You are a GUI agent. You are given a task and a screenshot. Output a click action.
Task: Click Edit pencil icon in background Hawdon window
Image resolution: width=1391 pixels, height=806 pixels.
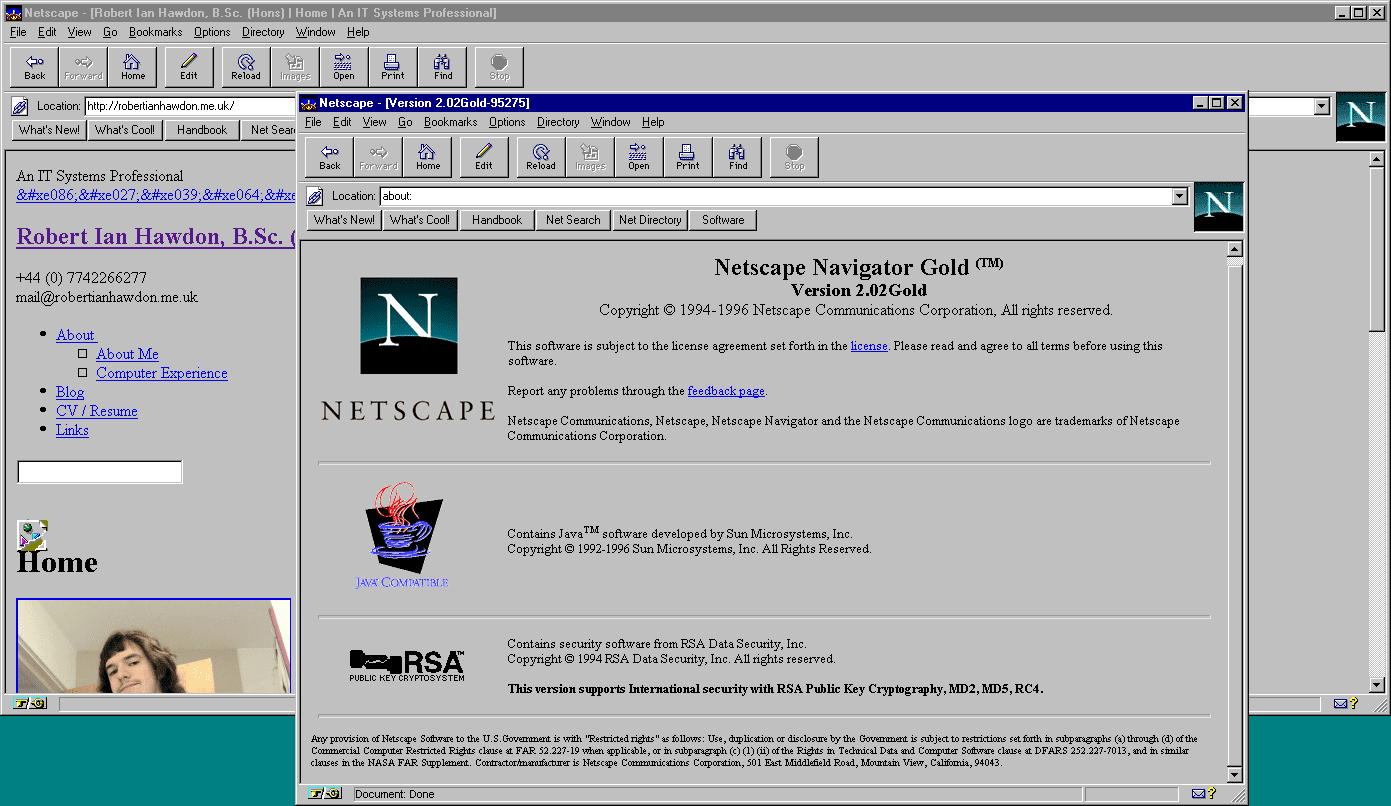189,67
